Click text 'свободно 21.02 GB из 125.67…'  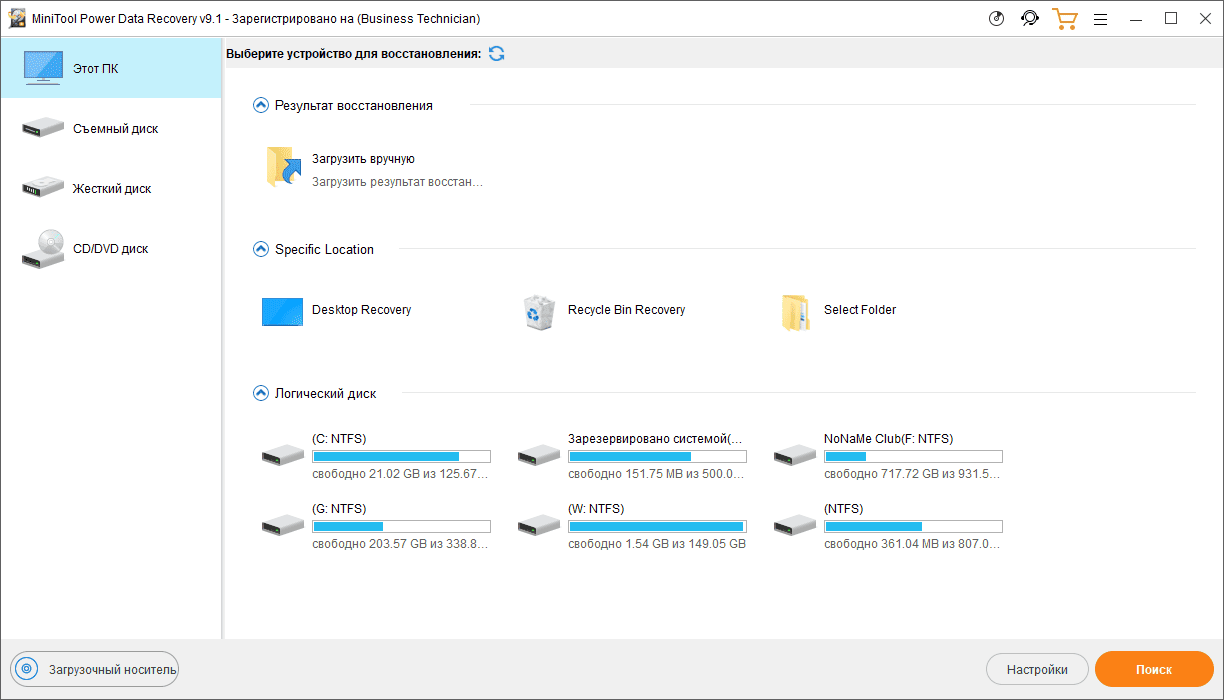click(400, 474)
